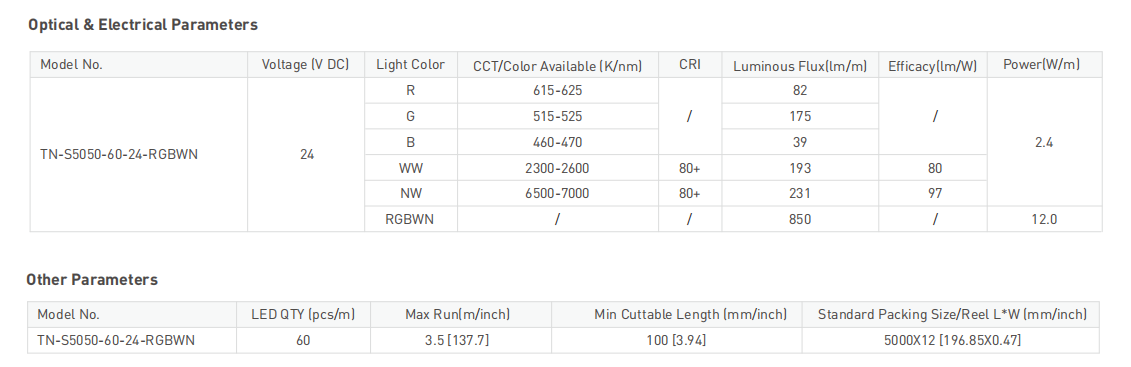1131x367 pixels.
Task: Click the Power(W/m) column header
Action: [1044, 65]
